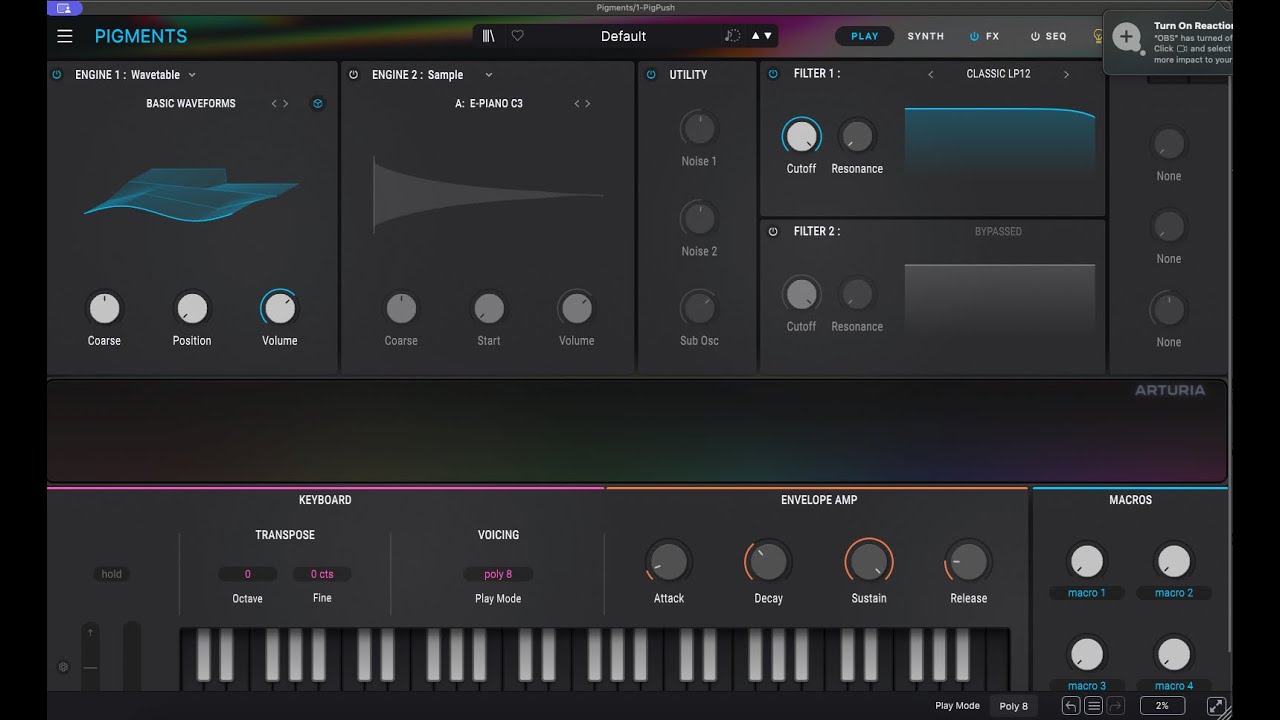Open BASIC WAVEFORMS wavetable name menu
This screenshot has width=1280, height=720.
click(191, 103)
